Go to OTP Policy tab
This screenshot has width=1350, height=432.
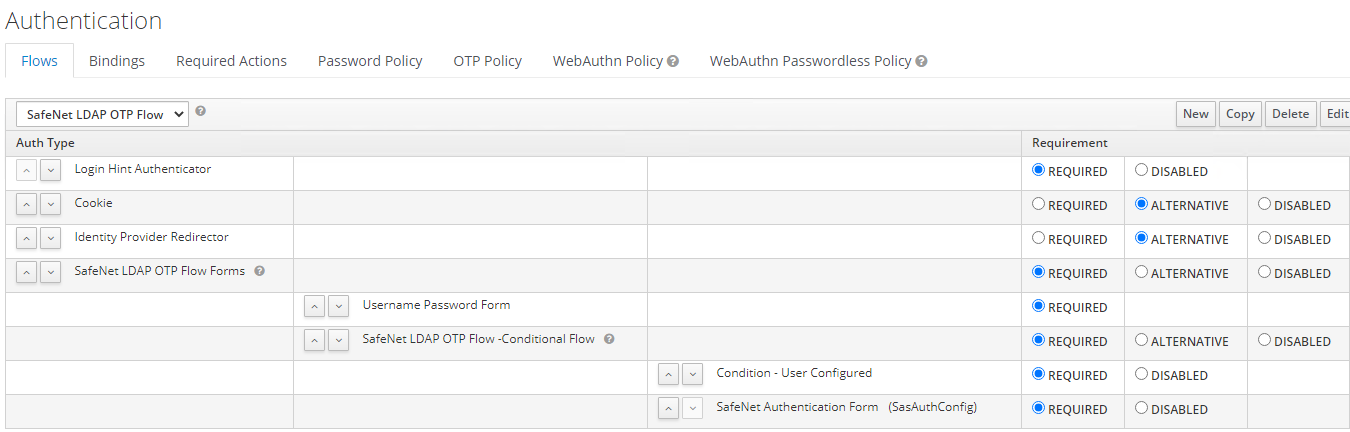click(487, 61)
